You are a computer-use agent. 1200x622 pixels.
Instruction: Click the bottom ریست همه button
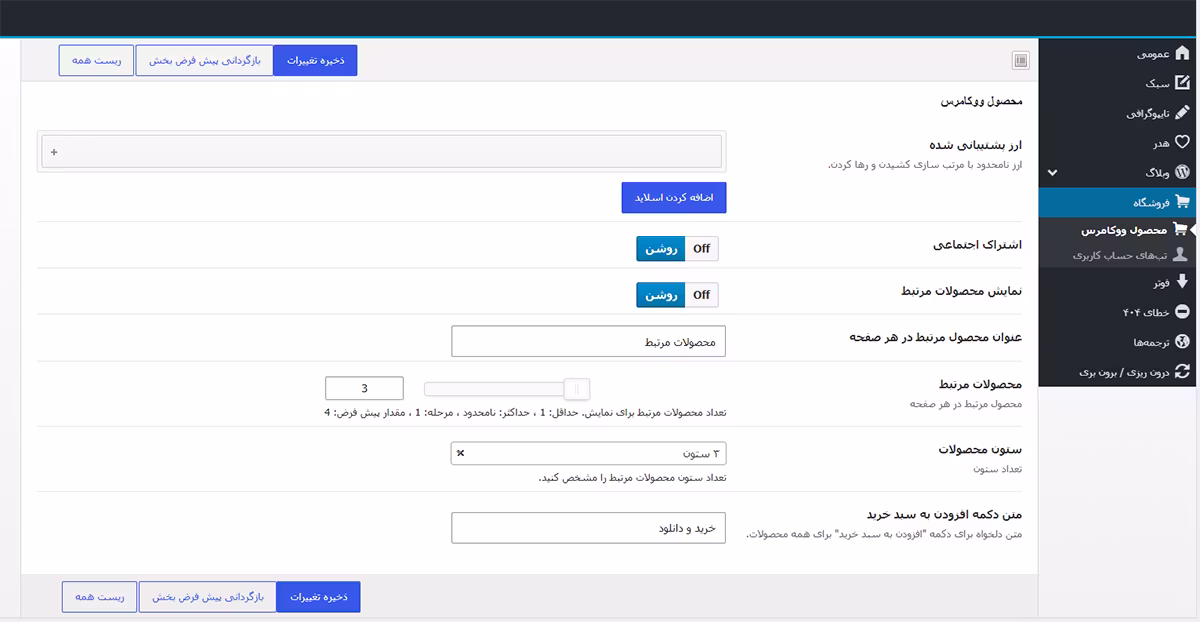click(99, 597)
